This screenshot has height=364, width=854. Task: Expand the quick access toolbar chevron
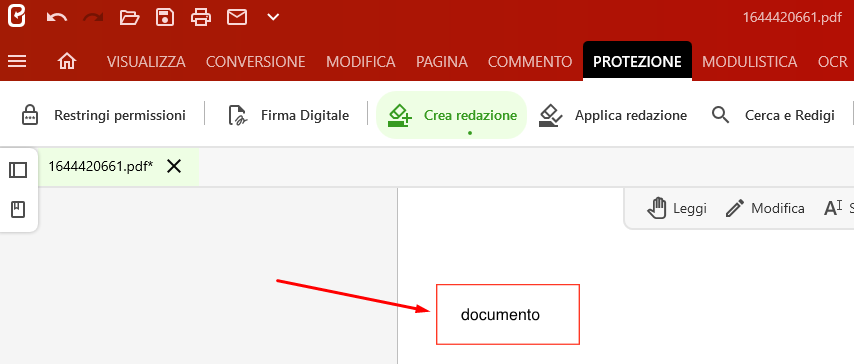click(x=273, y=17)
